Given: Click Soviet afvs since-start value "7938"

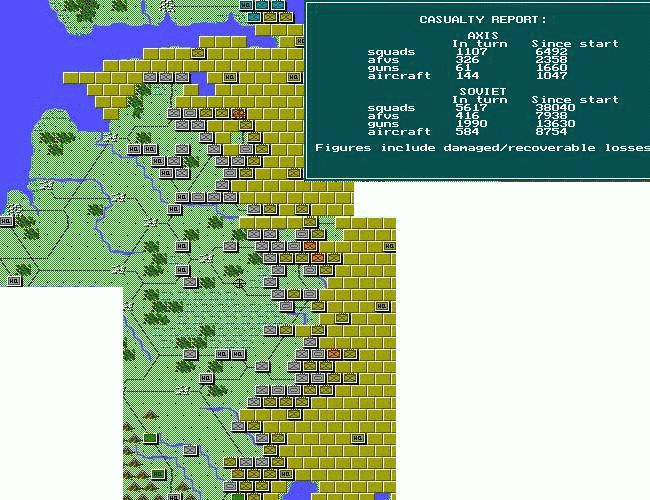Looking at the screenshot, I should [551, 116].
